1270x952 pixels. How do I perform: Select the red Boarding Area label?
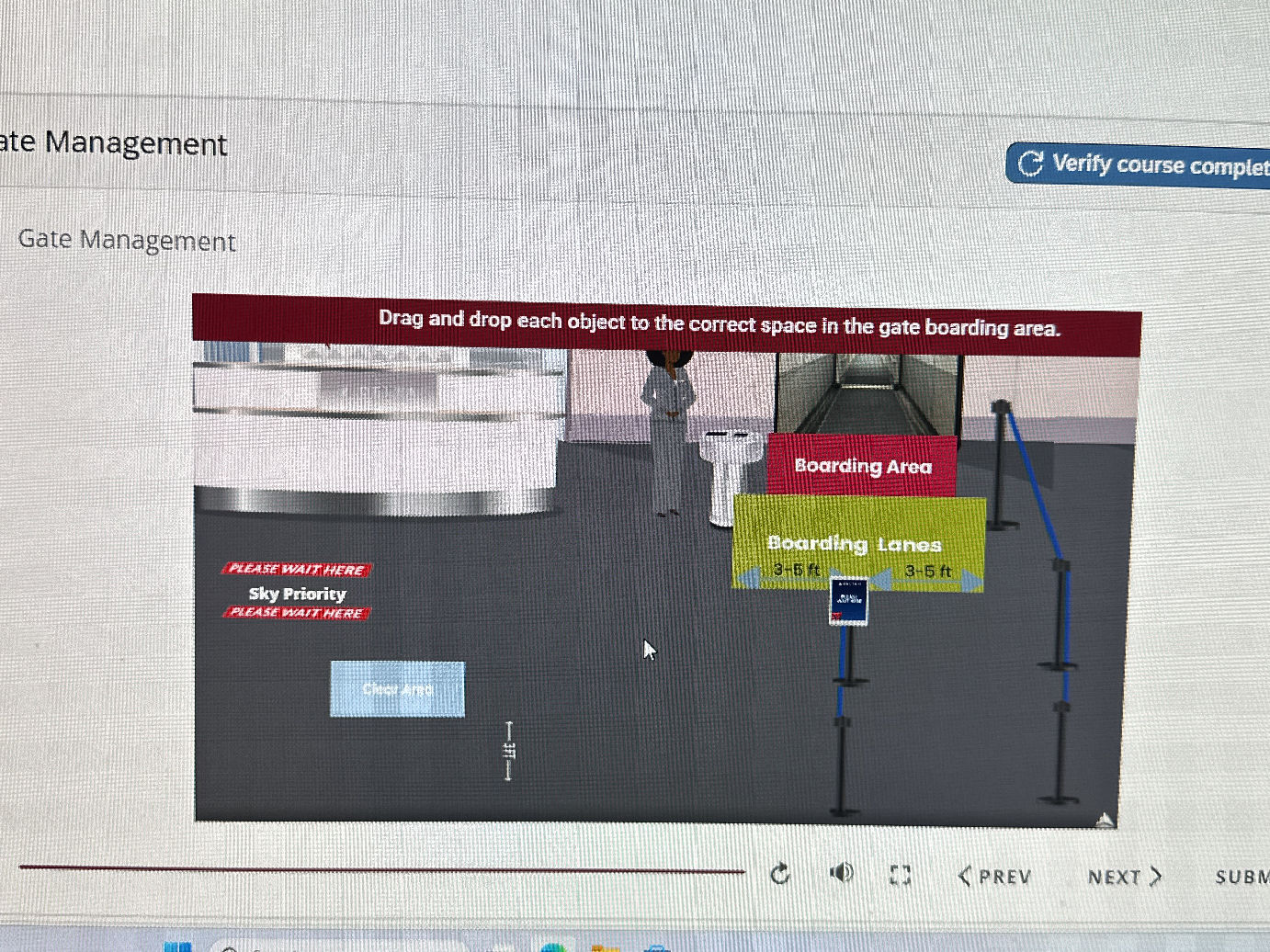[862, 466]
